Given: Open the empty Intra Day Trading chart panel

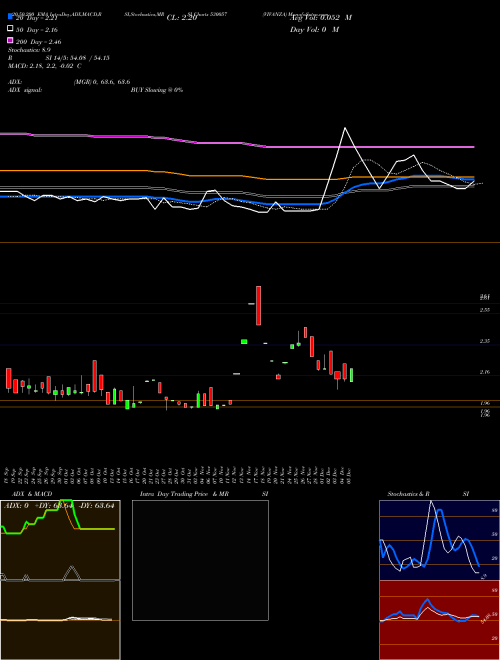Looking at the screenshot, I should click(x=200, y=560).
